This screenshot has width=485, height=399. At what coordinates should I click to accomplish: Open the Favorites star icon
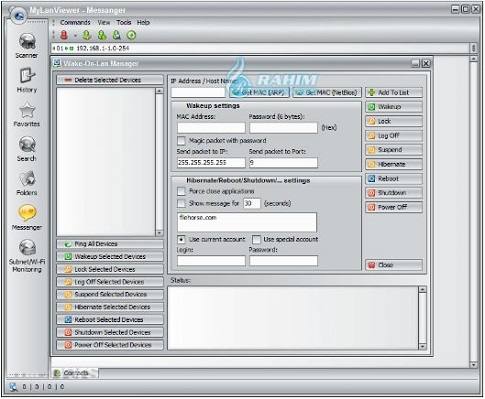27,114
